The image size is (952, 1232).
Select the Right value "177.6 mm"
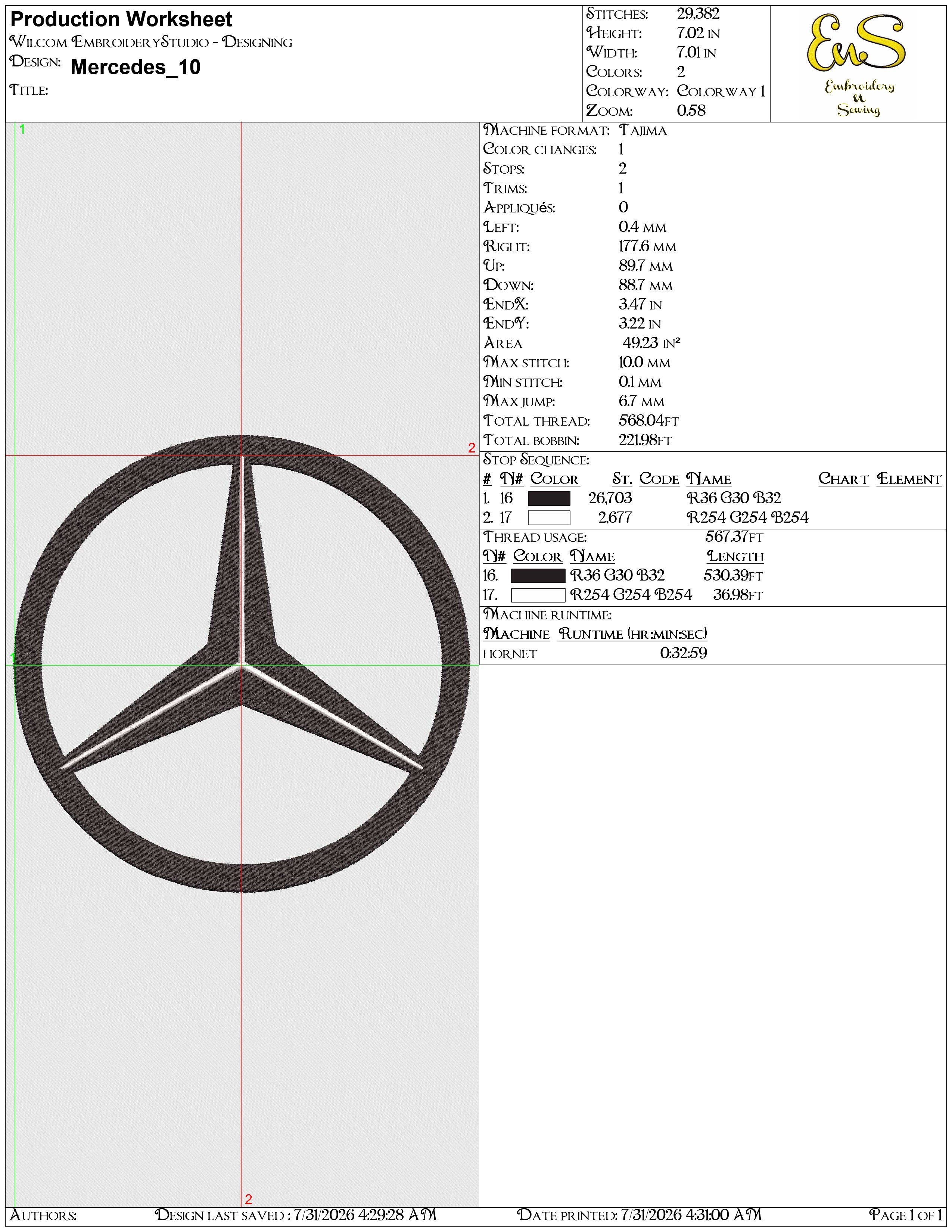(647, 246)
